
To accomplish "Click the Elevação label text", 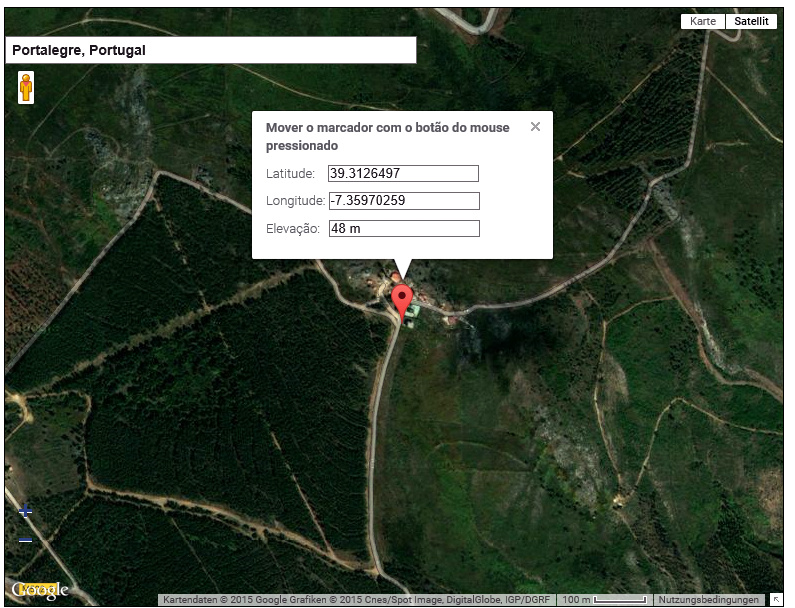I will 292,229.
